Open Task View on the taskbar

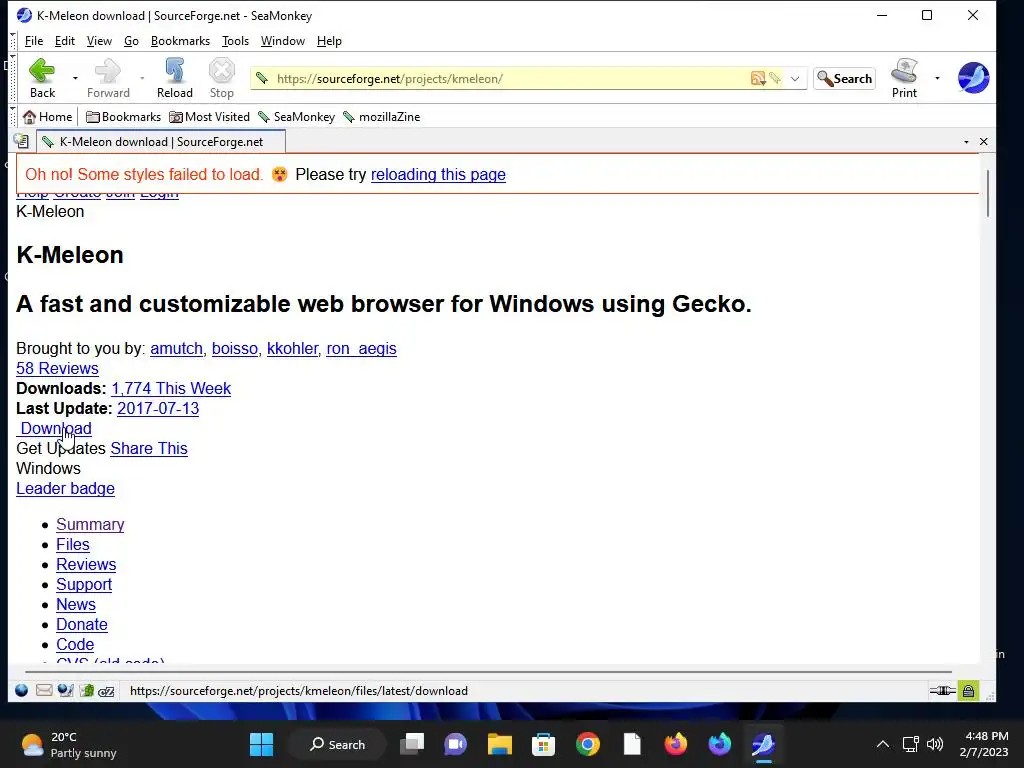pyautogui.click(x=412, y=744)
